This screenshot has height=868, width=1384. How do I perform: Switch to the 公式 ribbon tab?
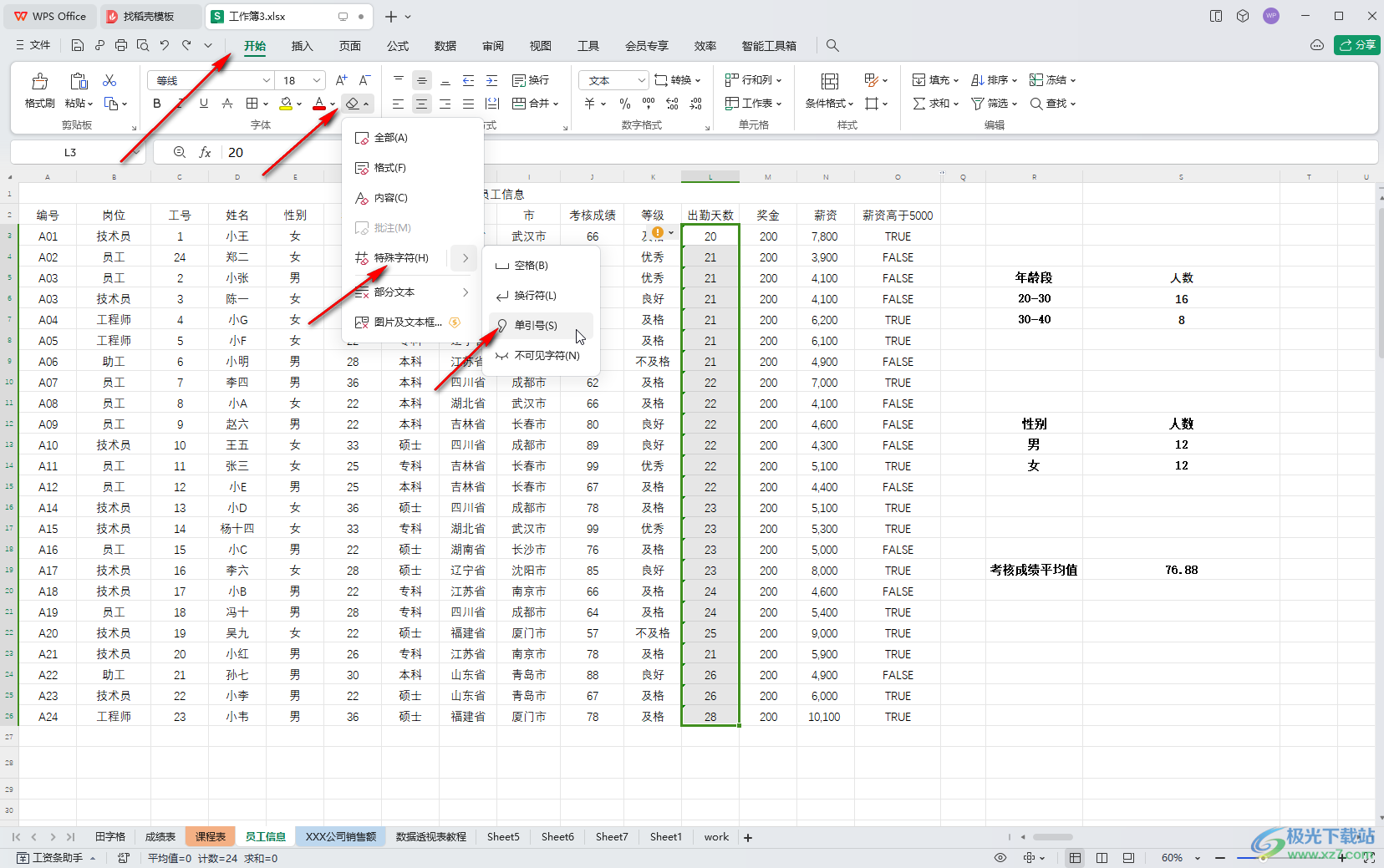(x=398, y=46)
